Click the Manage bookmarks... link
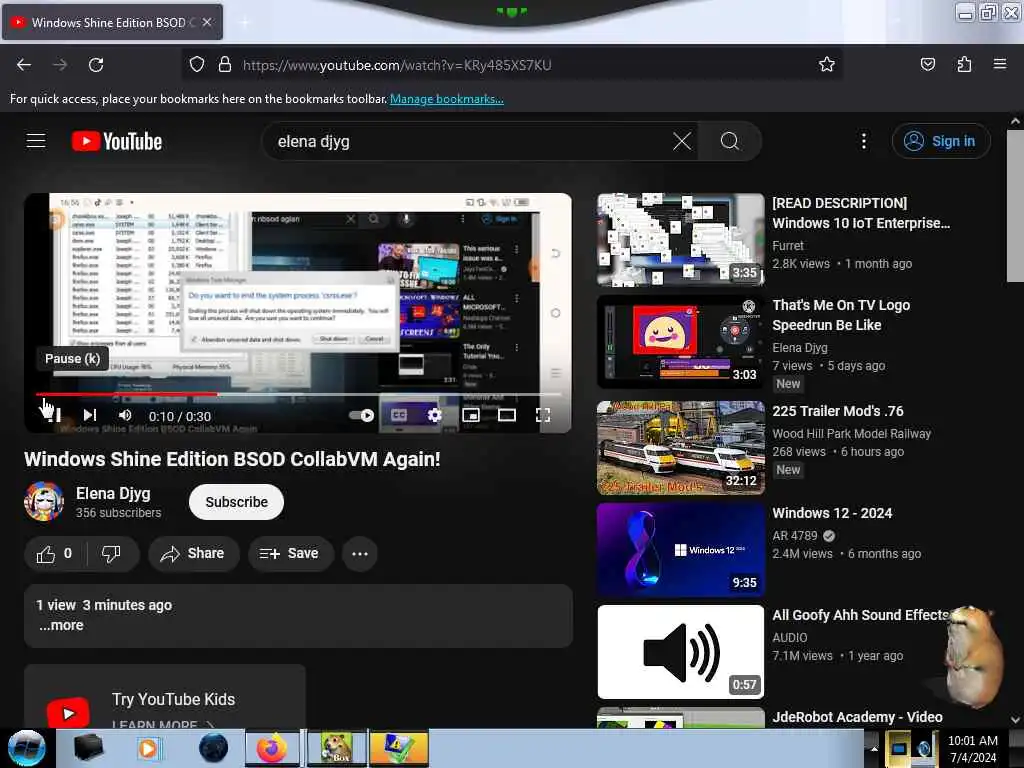 [447, 99]
